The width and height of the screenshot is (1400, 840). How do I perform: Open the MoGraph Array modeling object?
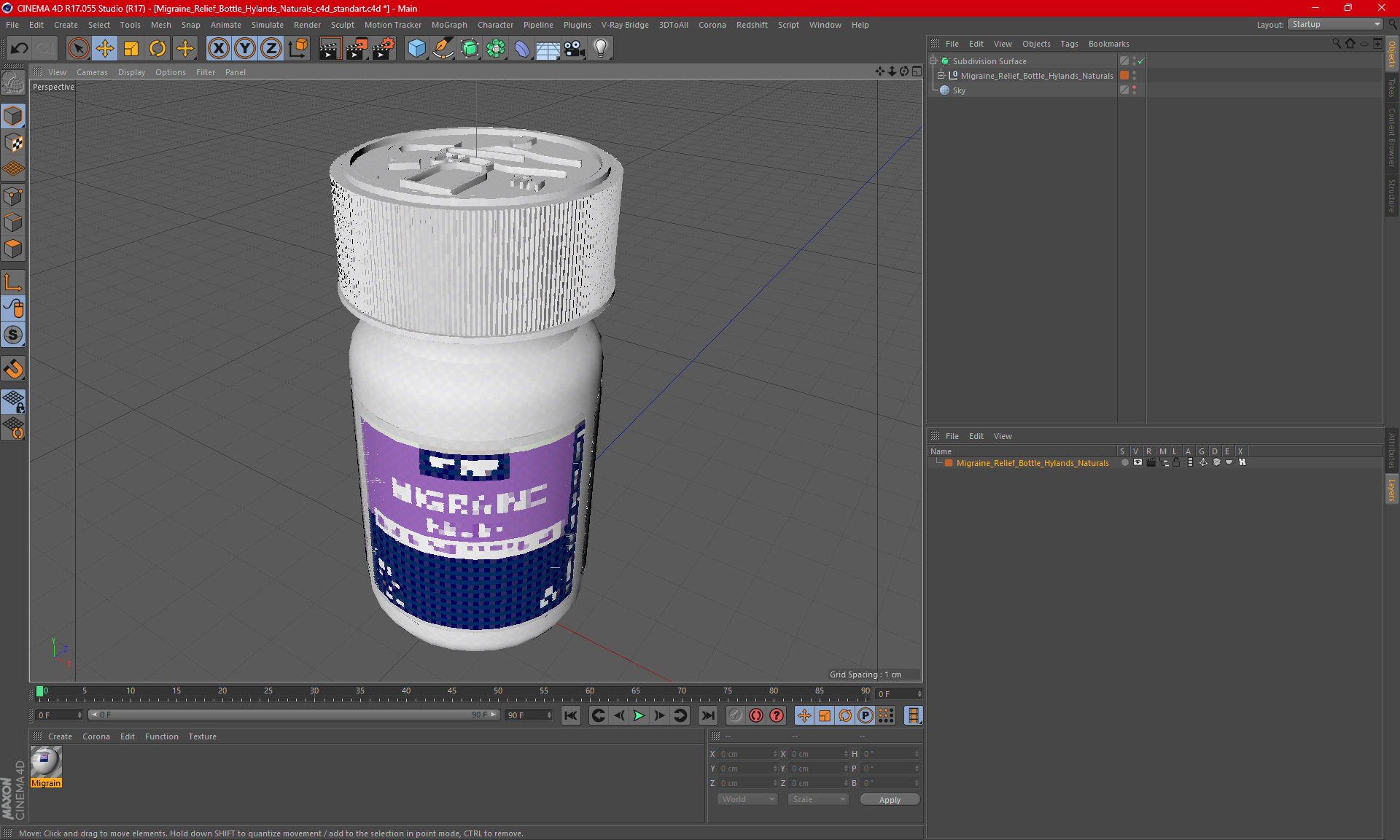coord(496,49)
